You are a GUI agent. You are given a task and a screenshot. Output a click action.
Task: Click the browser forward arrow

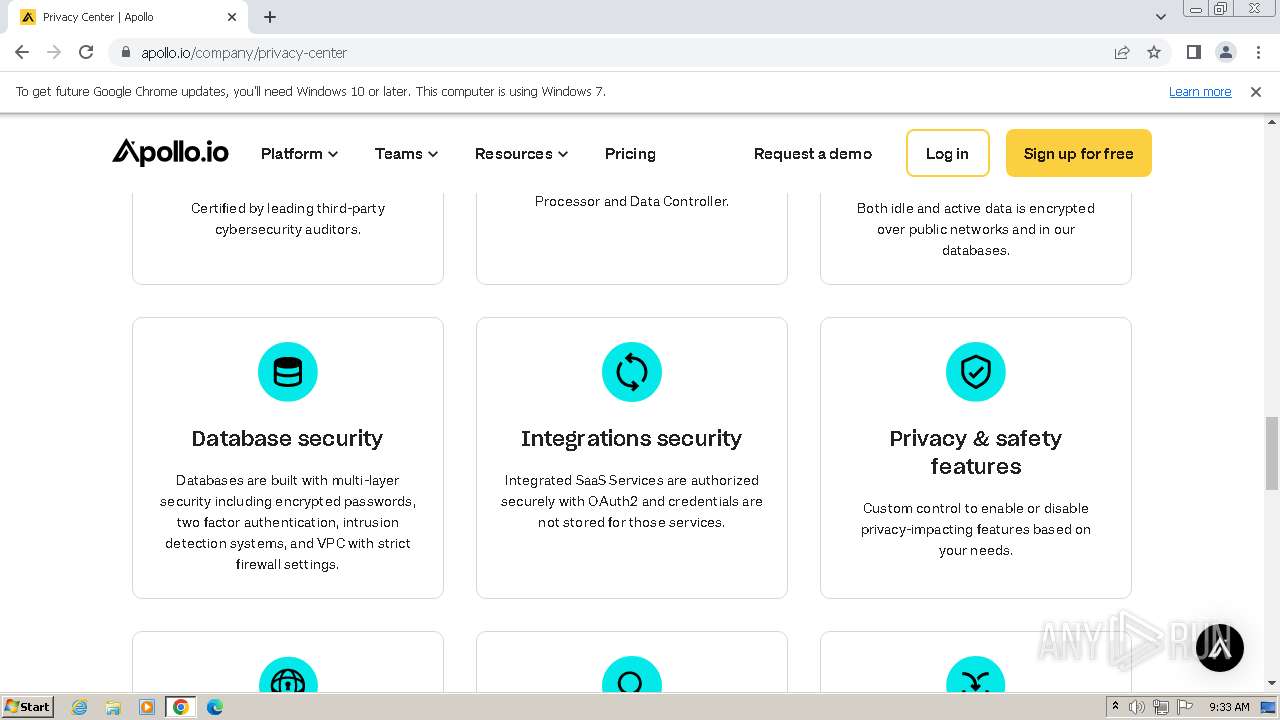54,52
